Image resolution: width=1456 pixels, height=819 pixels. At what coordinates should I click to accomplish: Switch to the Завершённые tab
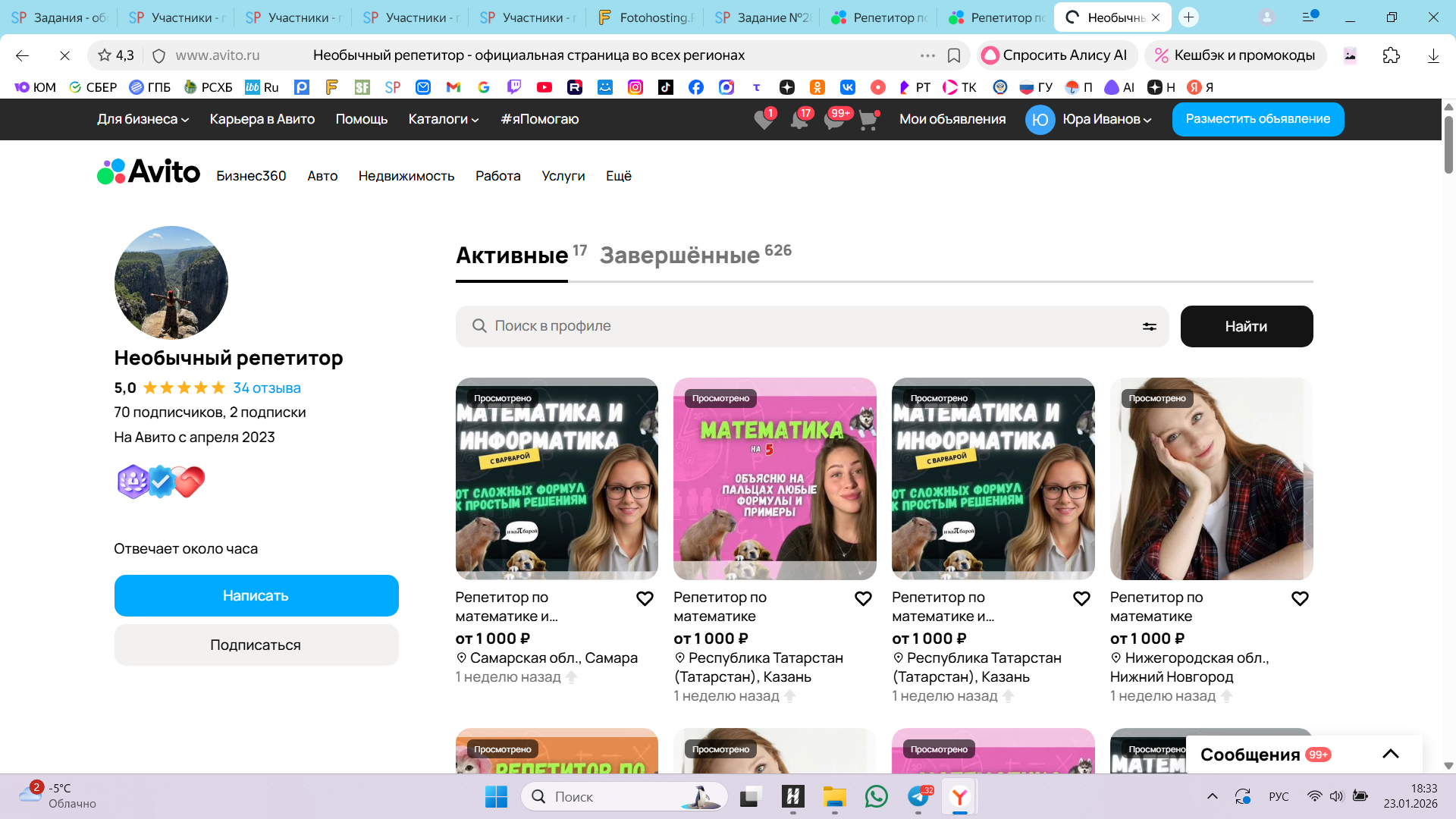point(680,256)
